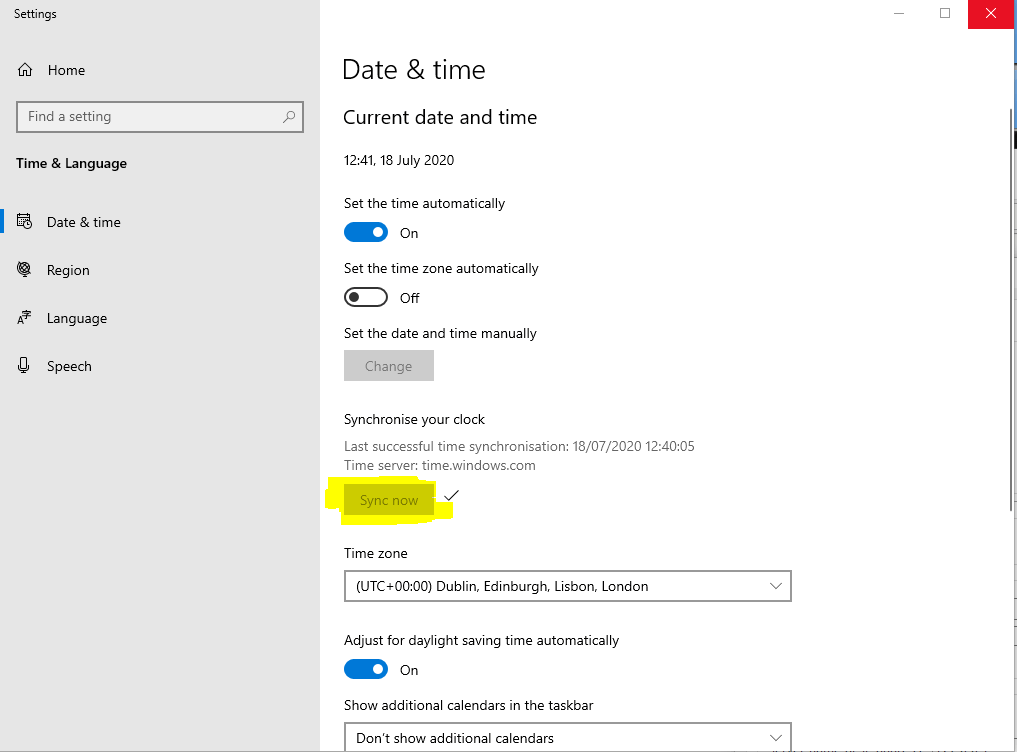Toggle daylight saving time adjustment switch
This screenshot has height=752, width=1017.
click(x=366, y=669)
